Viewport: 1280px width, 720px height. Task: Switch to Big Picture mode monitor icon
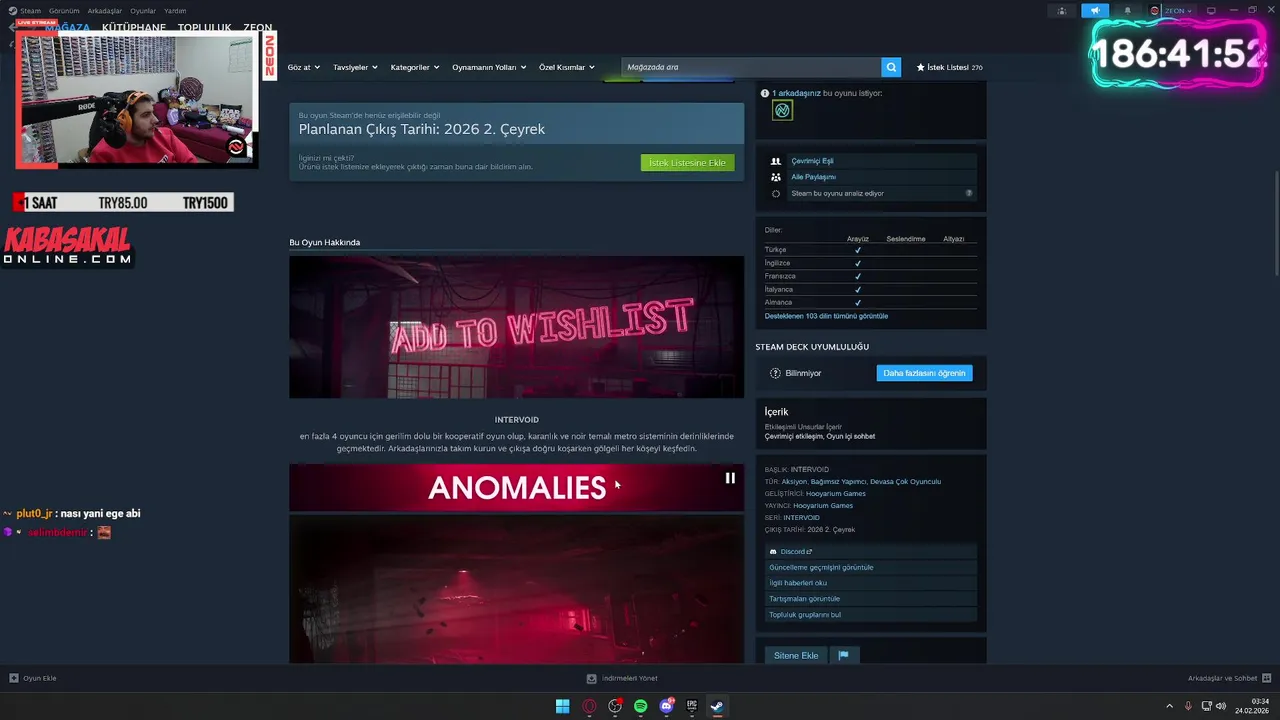pyautogui.click(x=1211, y=11)
